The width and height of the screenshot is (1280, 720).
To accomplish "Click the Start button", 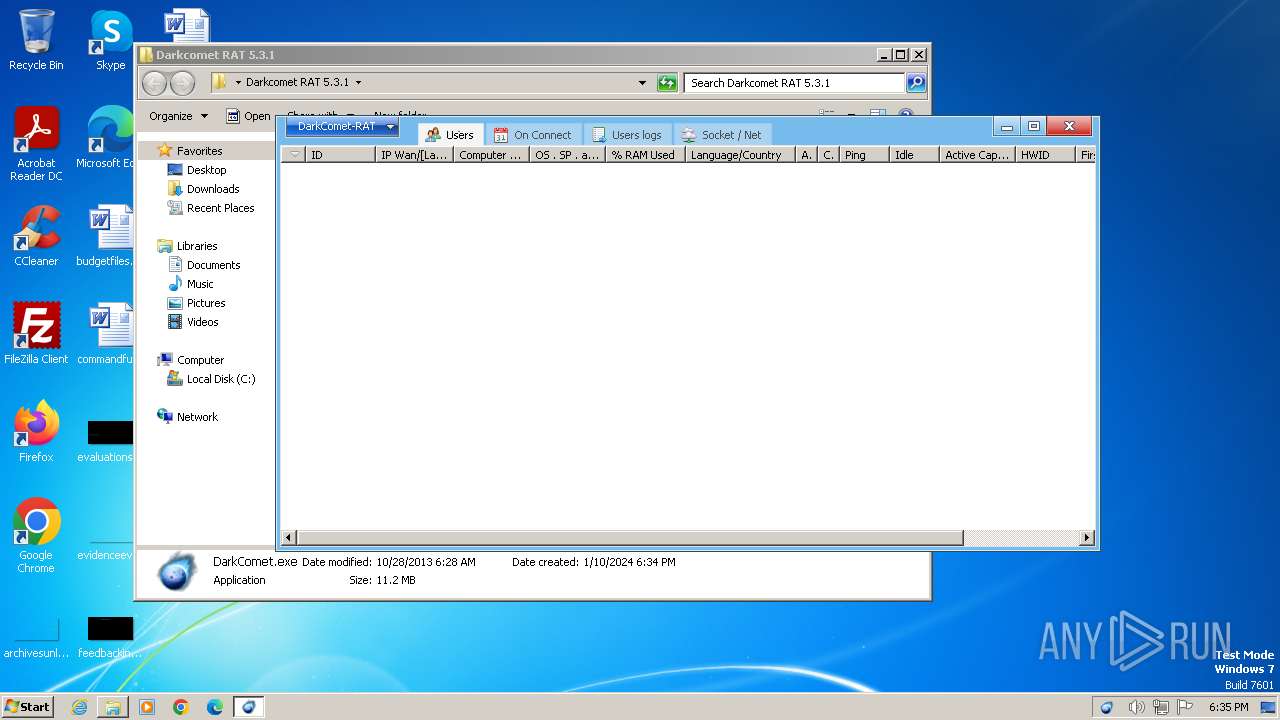I will [x=28, y=707].
